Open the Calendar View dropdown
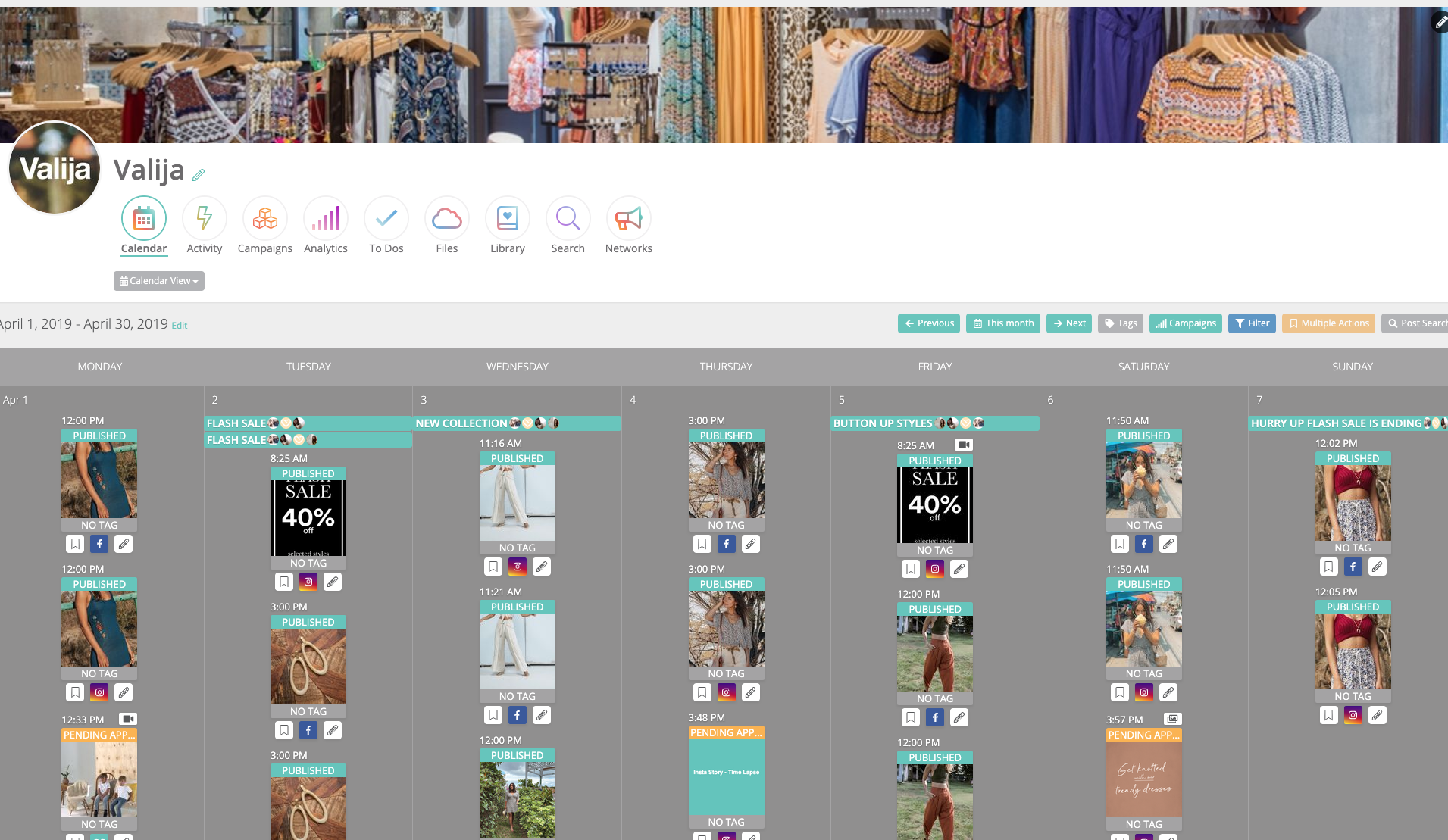This screenshot has width=1448, height=840. 158,281
